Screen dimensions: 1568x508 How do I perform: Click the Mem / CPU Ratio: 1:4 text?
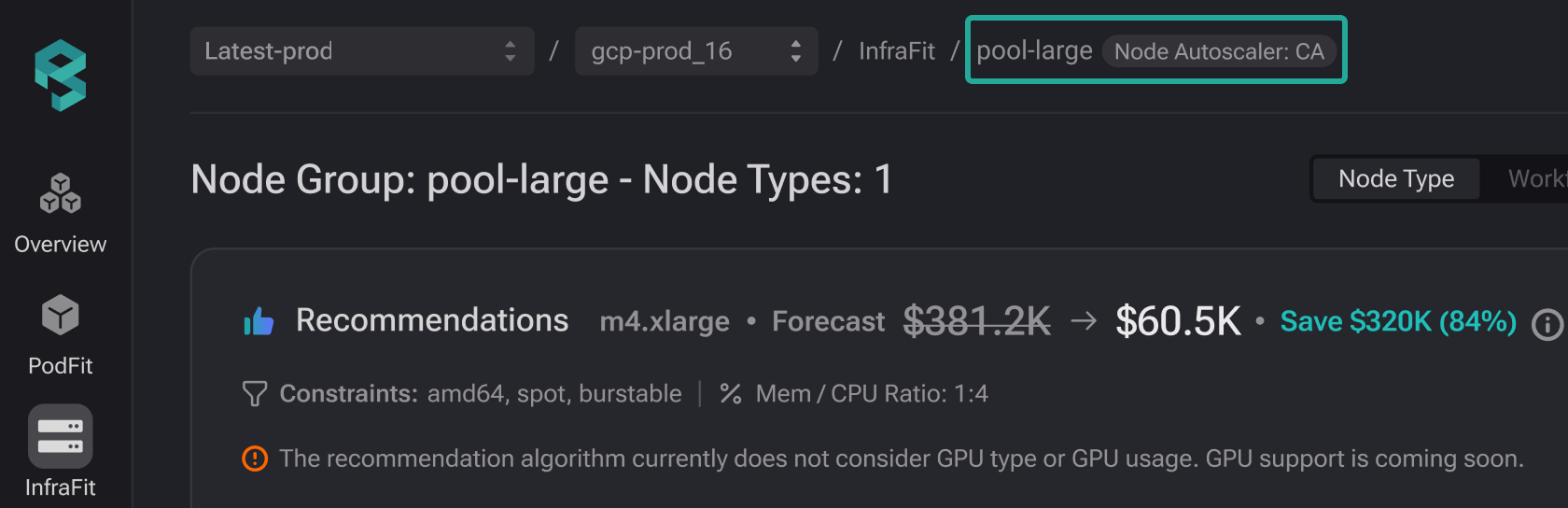pyautogui.click(x=872, y=394)
